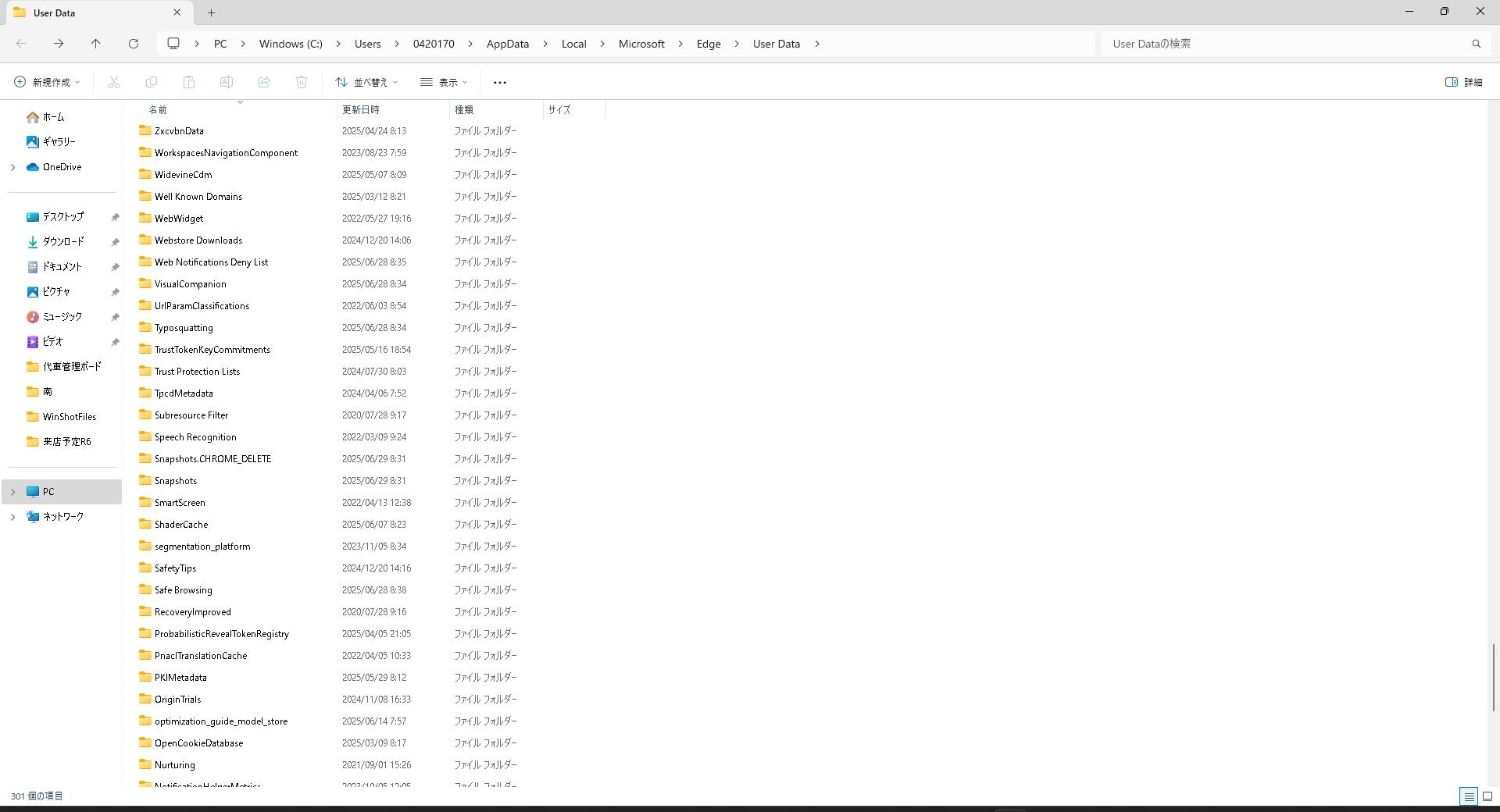Select the Snapshots.CHROME_DELETE folder

pos(212,459)
